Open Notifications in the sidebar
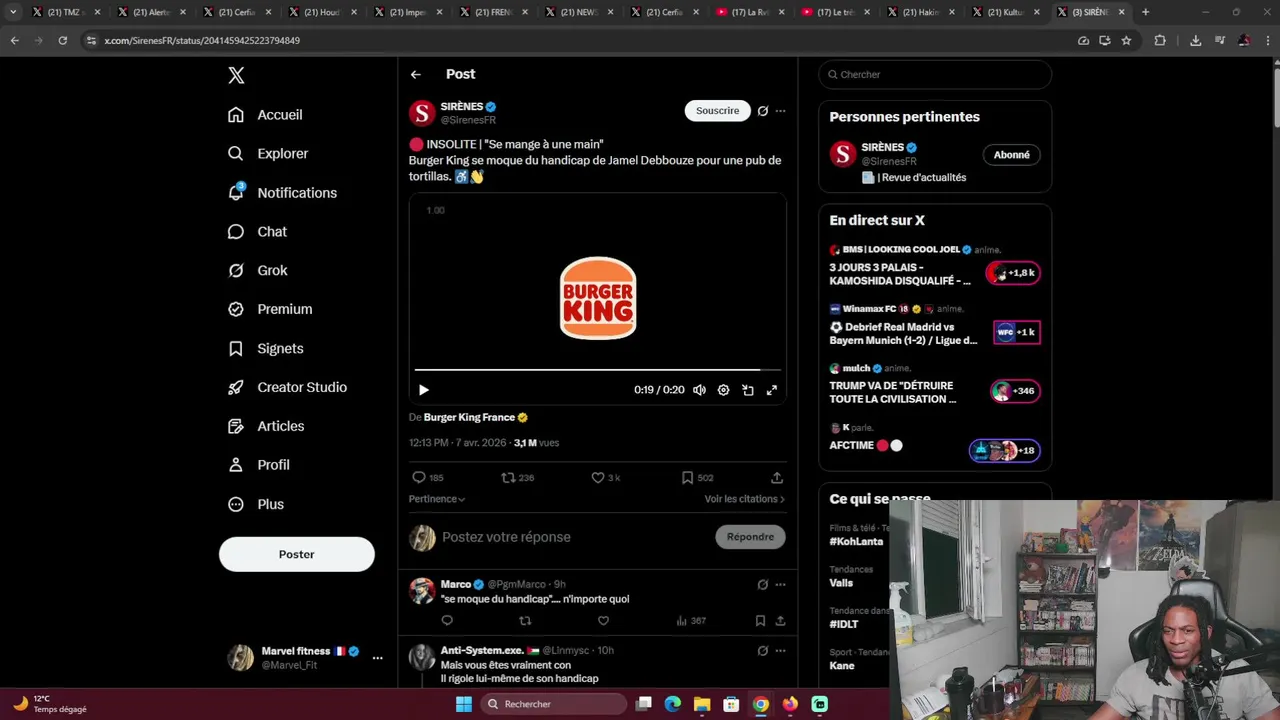This screenshot has height=720, width=1280. (282, 193)
